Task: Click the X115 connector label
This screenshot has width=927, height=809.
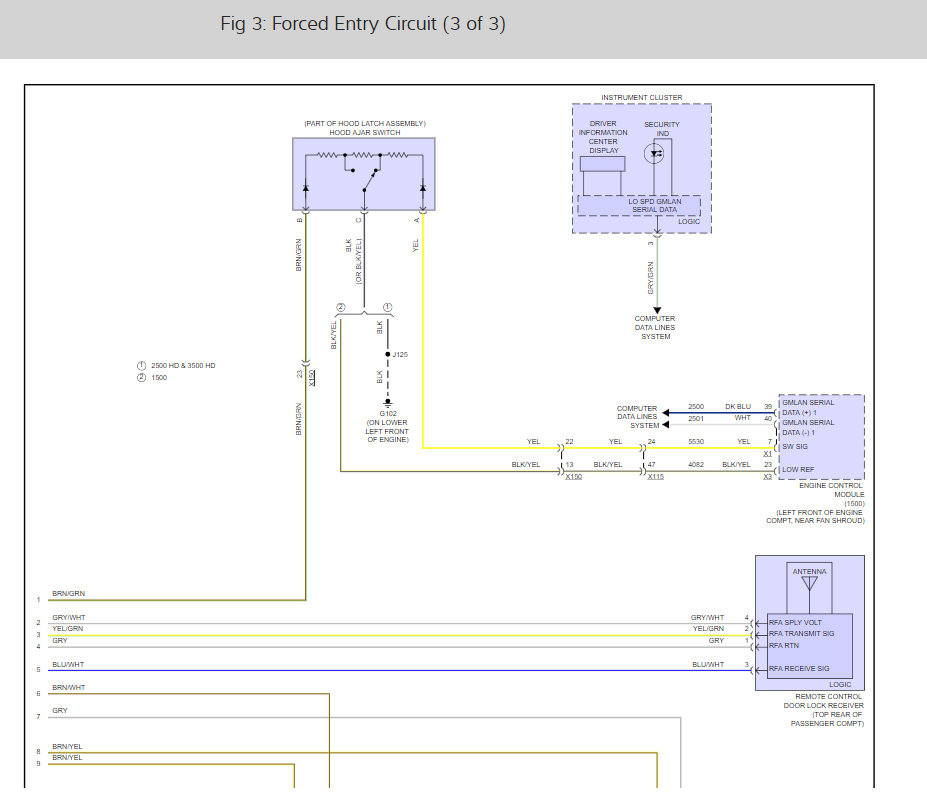Action: 655,477
